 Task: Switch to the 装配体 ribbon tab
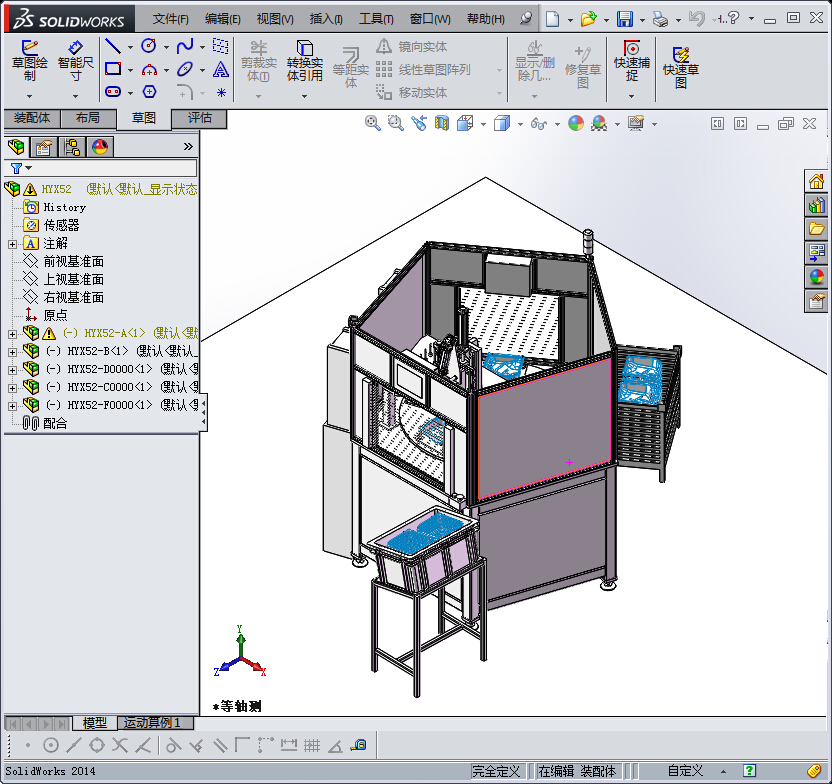[x=32, y=118]
